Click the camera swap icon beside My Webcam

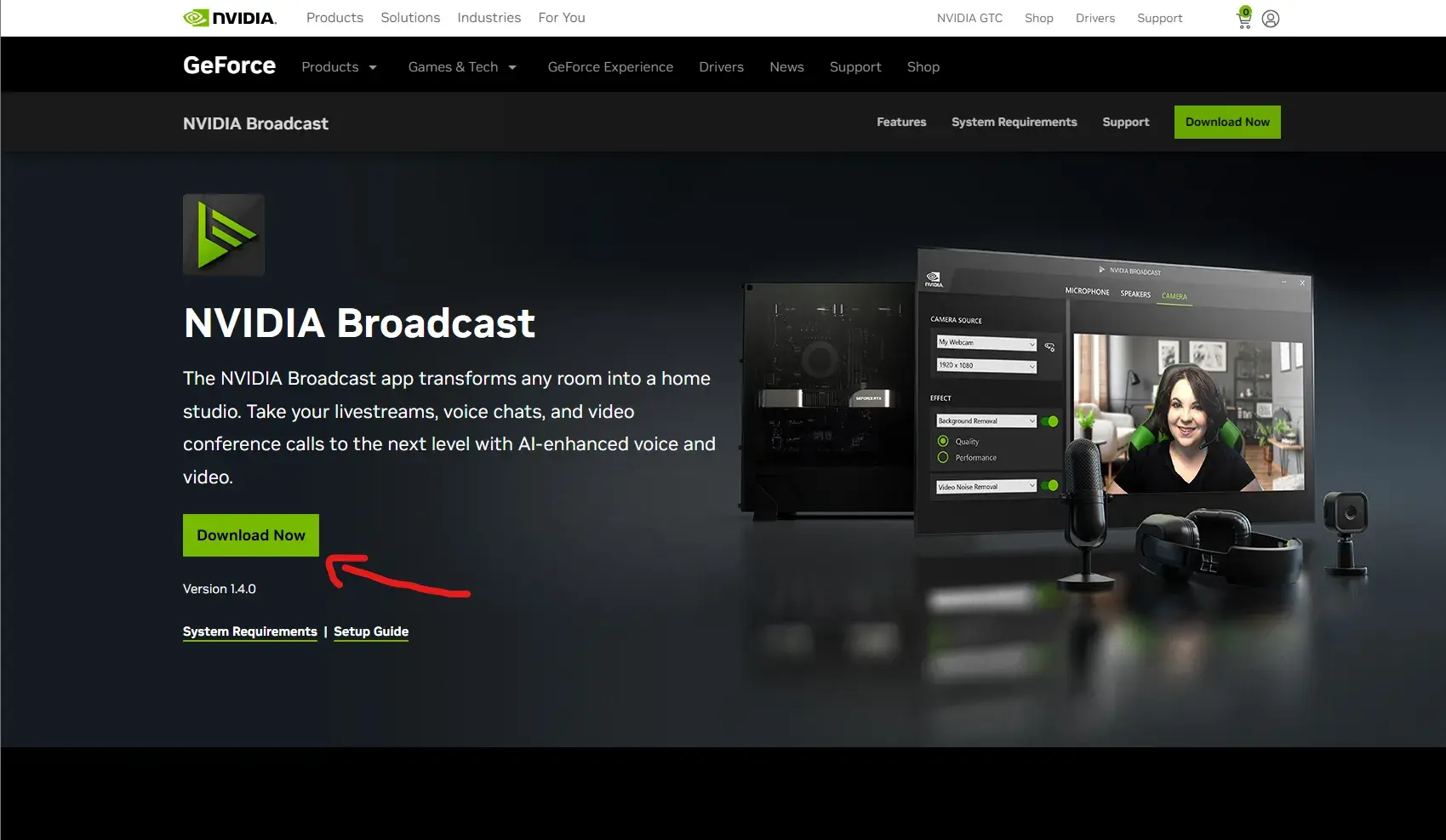[1049, 346]
